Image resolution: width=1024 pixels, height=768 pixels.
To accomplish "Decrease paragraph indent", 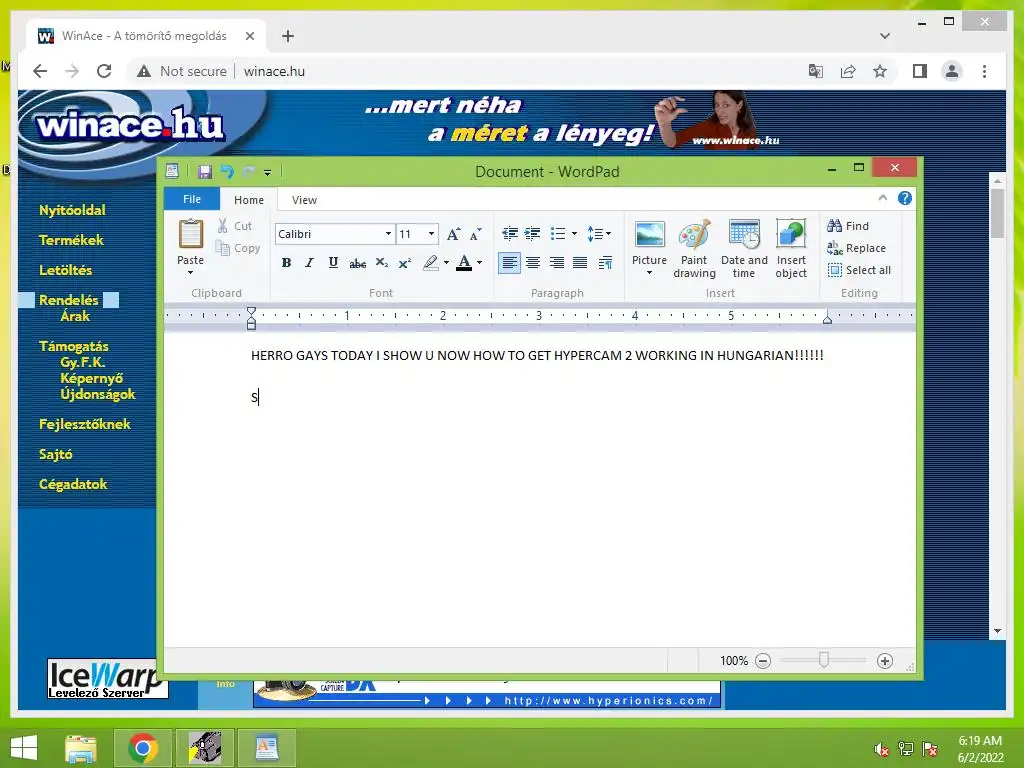I will pyautogui.click(x=510, y=233).
